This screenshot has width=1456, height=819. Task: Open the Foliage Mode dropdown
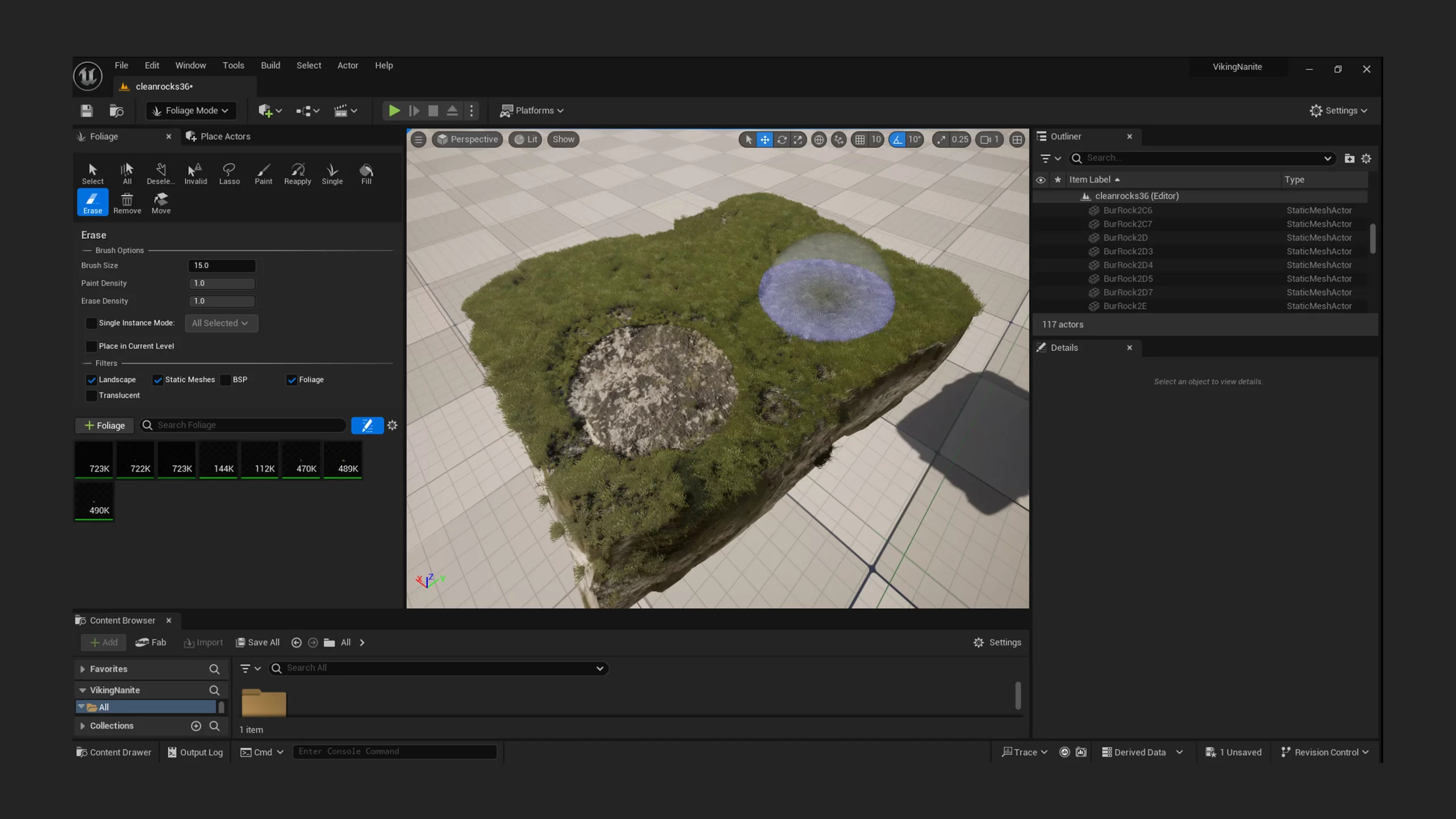tap(191, 110)
